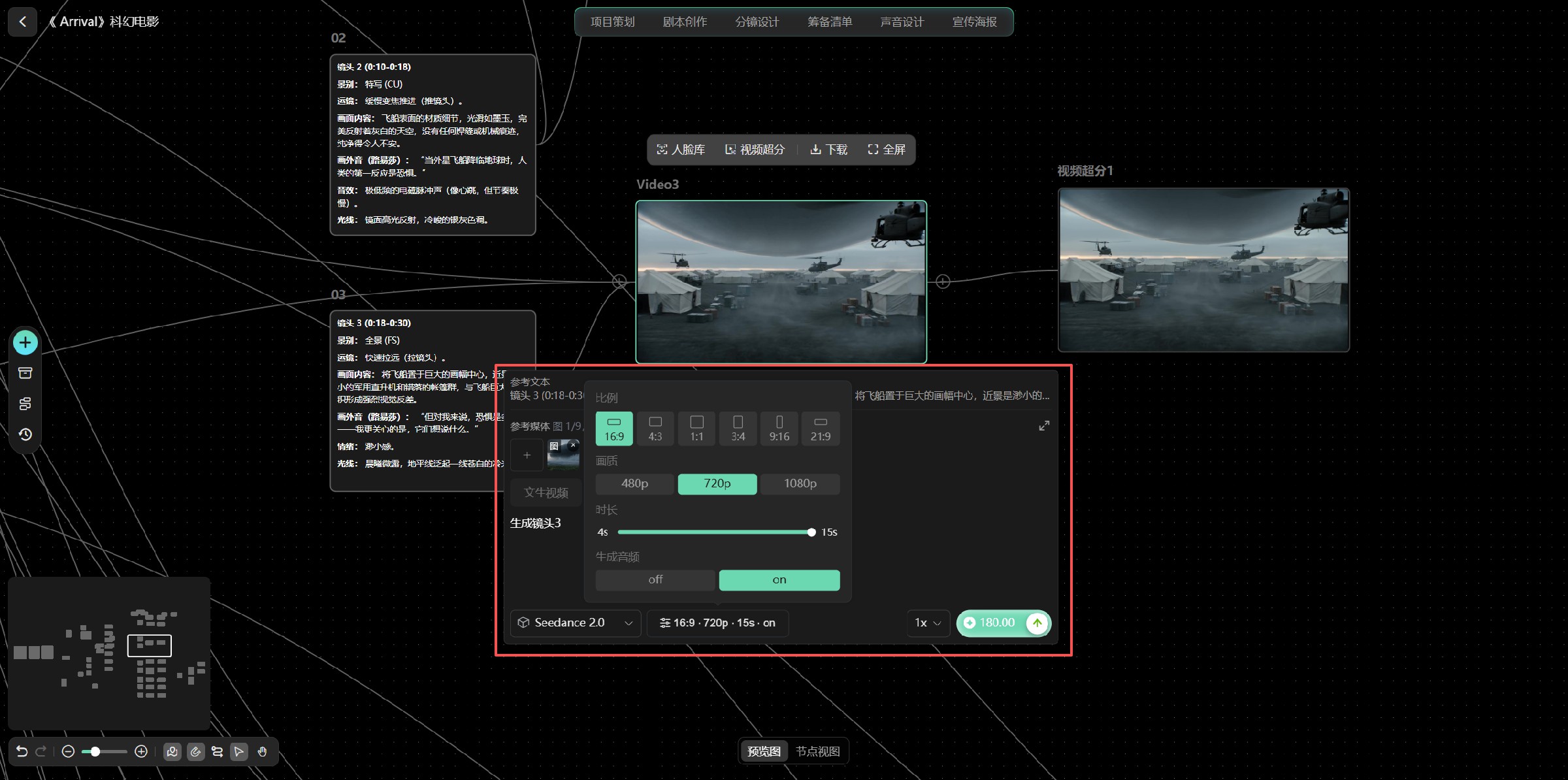Click the auto-layout route icon

(217, 752)
